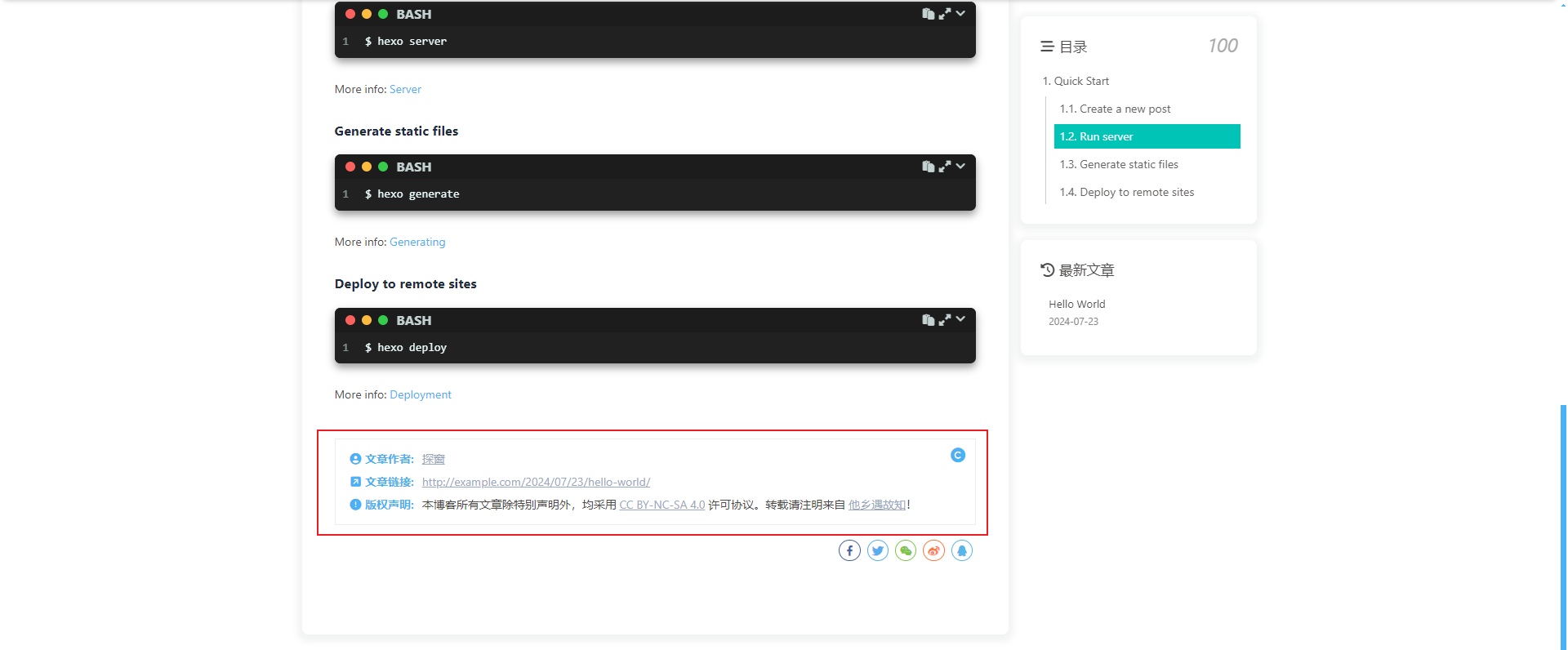Collapse the hexo deploy code block
The width and height of the screenshot is (1568, 650).
coord(961,319)
